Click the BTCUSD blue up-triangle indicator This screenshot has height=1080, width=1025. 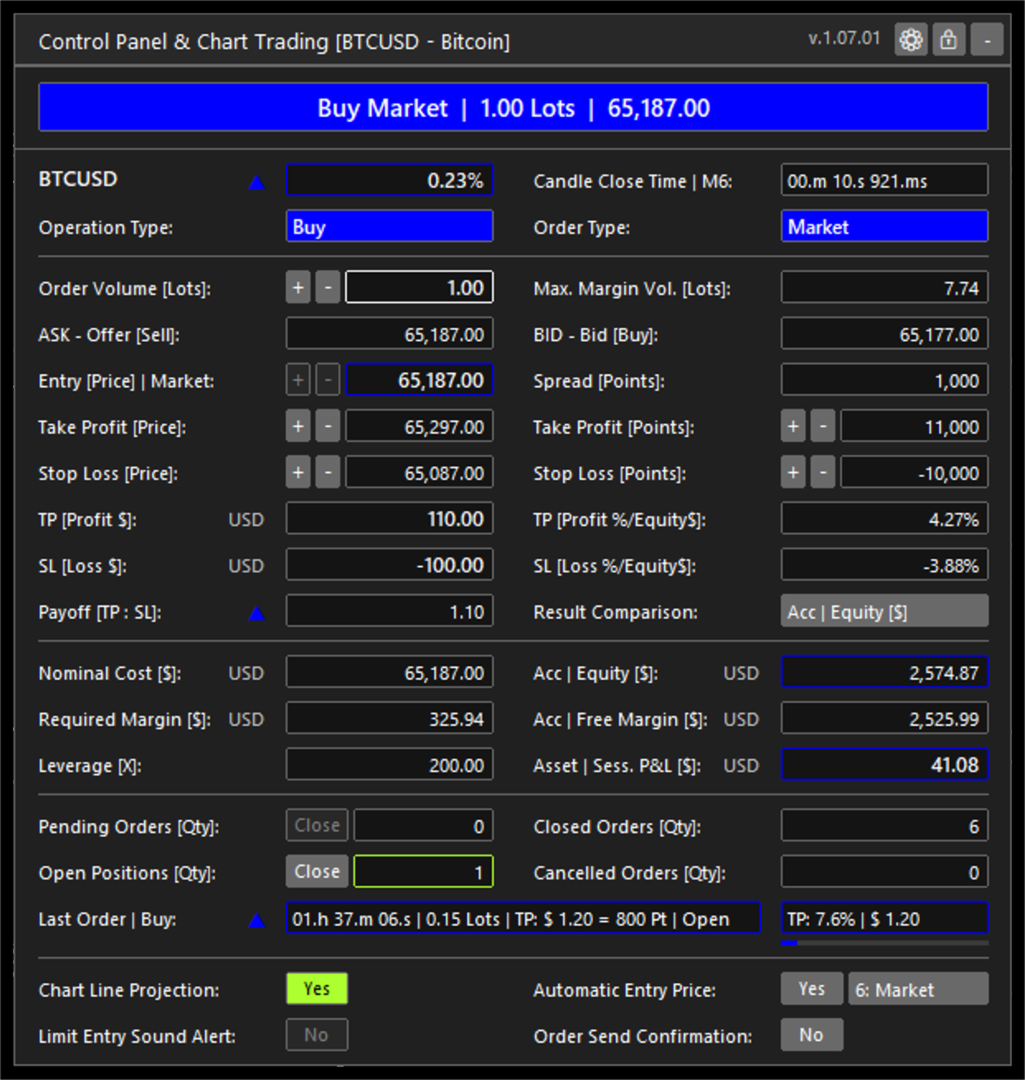coord(256,183)
